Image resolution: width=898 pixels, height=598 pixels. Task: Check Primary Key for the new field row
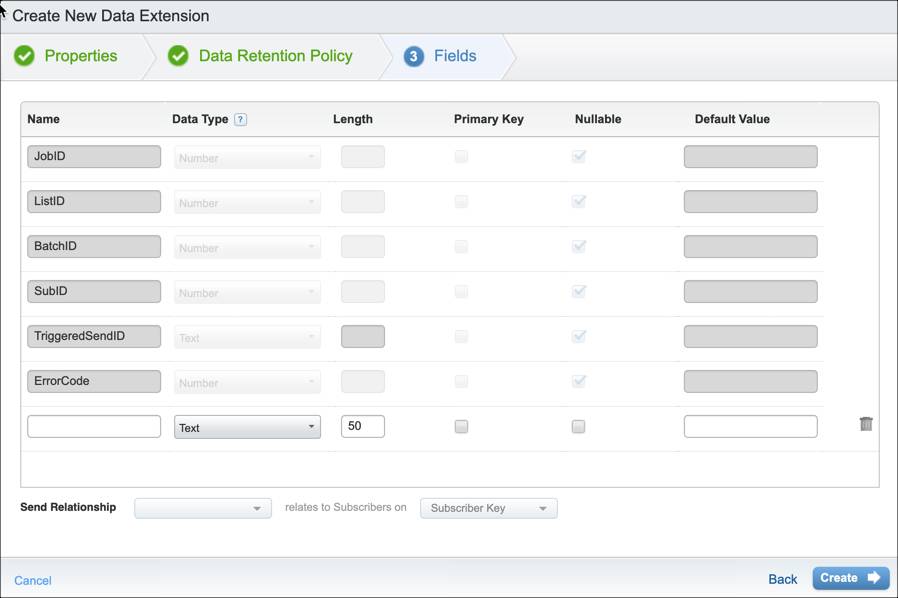pyautogui.click(x=461, y=426)
